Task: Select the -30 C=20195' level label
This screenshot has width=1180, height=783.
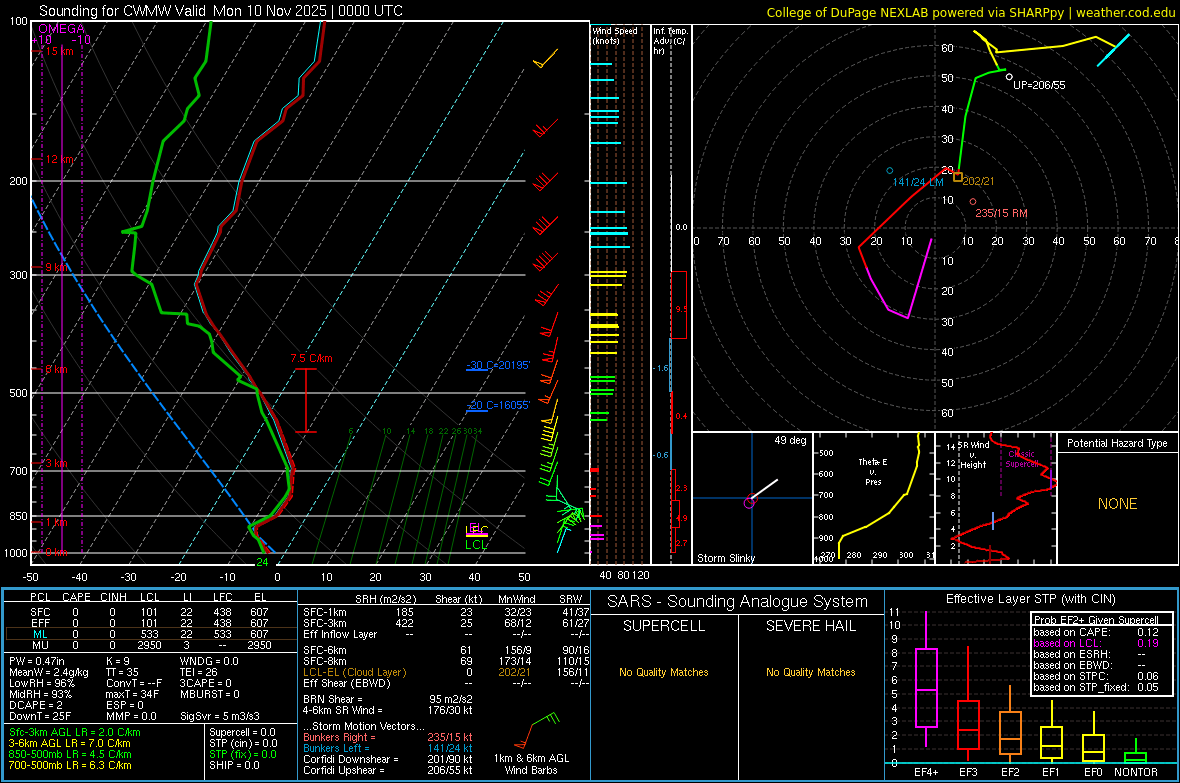Action: click(497, 365)
